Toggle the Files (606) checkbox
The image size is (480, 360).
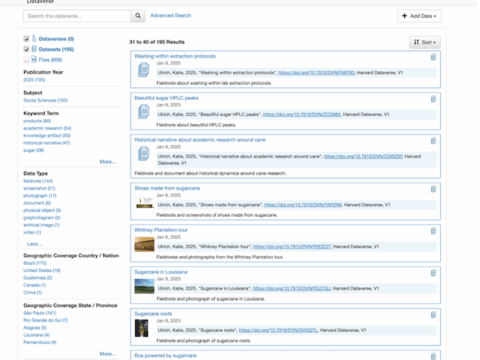pos(26,60)
